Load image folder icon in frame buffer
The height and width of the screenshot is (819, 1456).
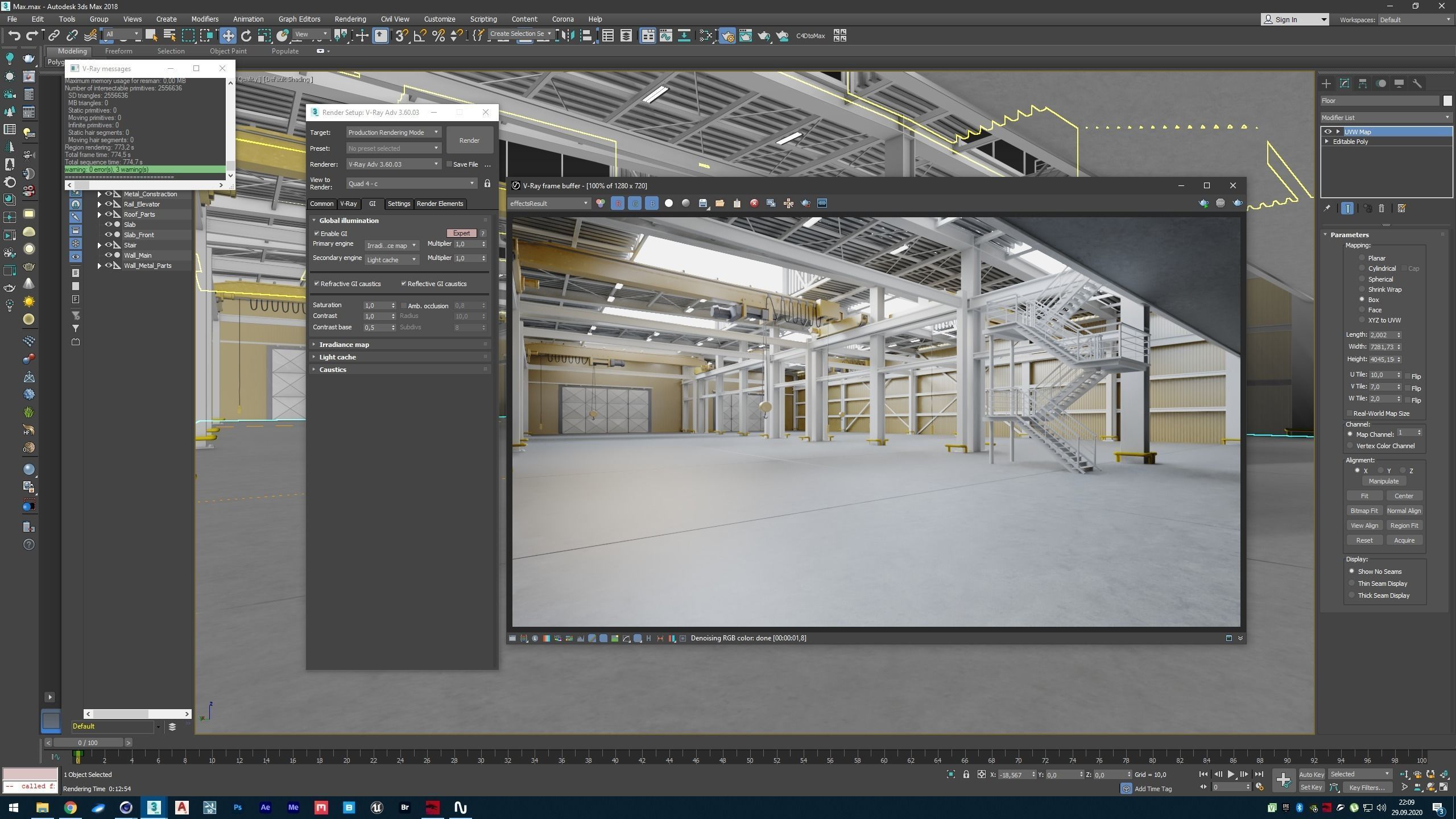[720, 203]
